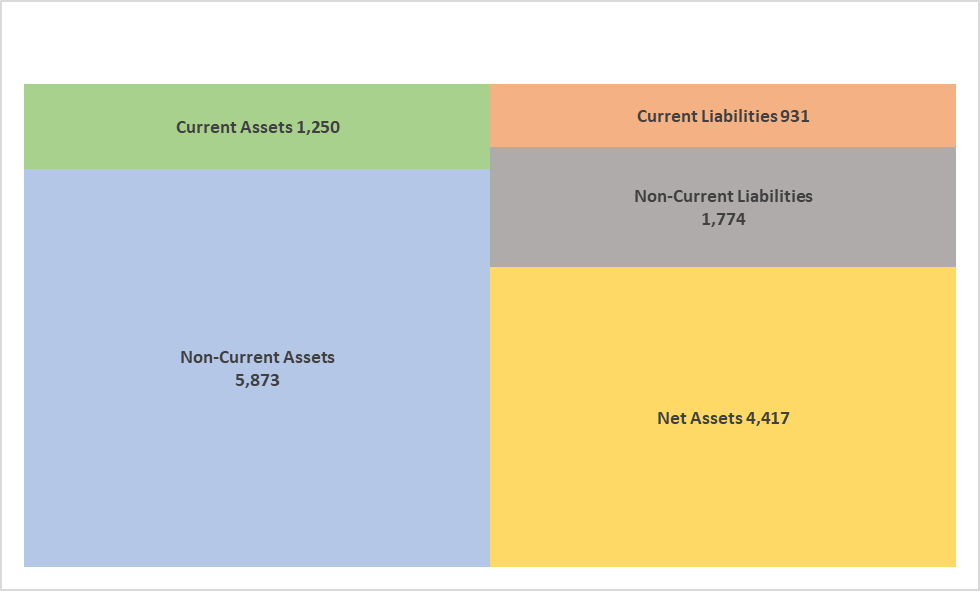Click the number 4,417 in the yellow block
This screenshot has width=980, height=591.
tap(768, 418)
